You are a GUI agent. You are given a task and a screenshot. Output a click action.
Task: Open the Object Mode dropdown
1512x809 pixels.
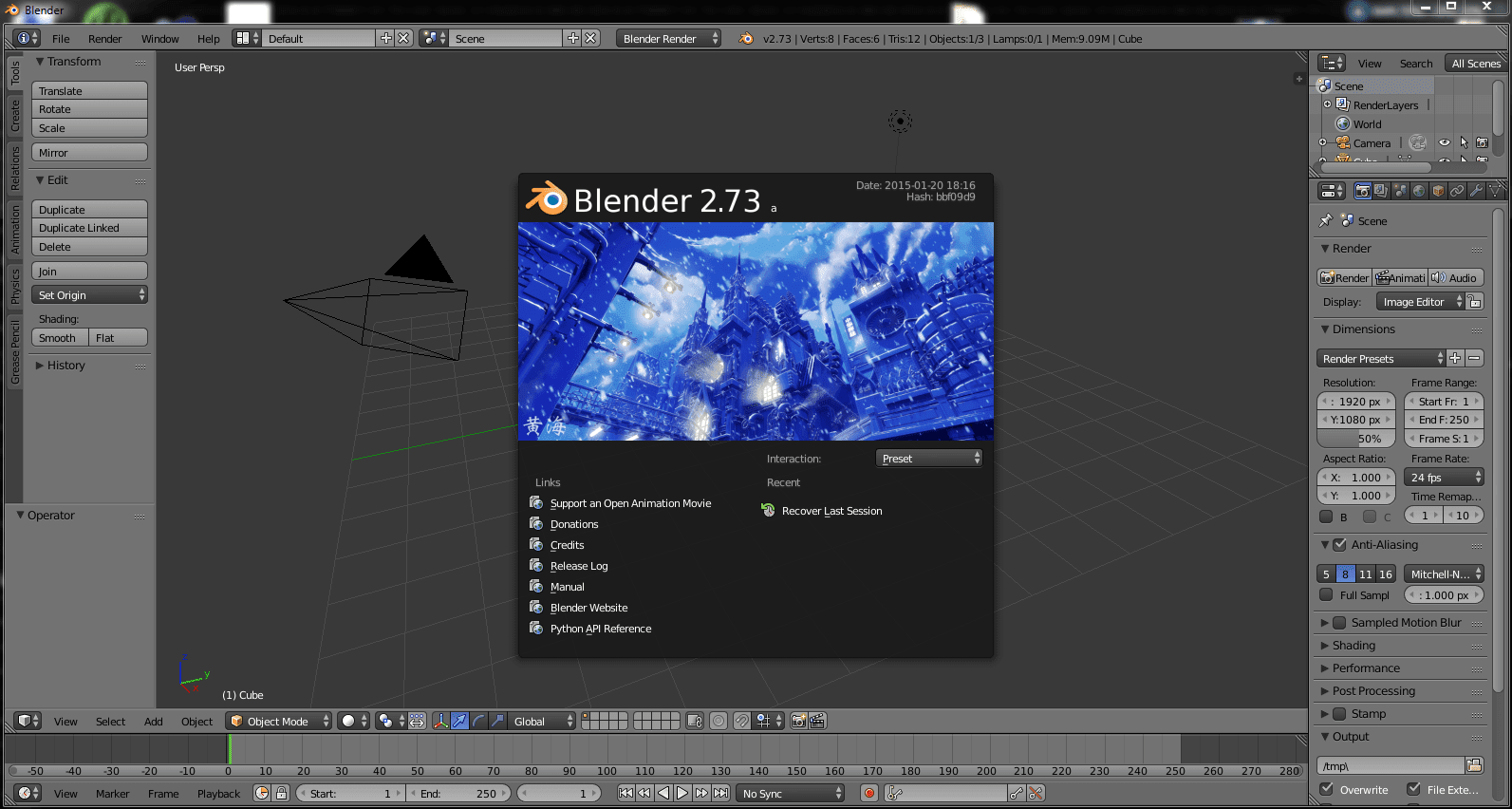coord(278,722)
